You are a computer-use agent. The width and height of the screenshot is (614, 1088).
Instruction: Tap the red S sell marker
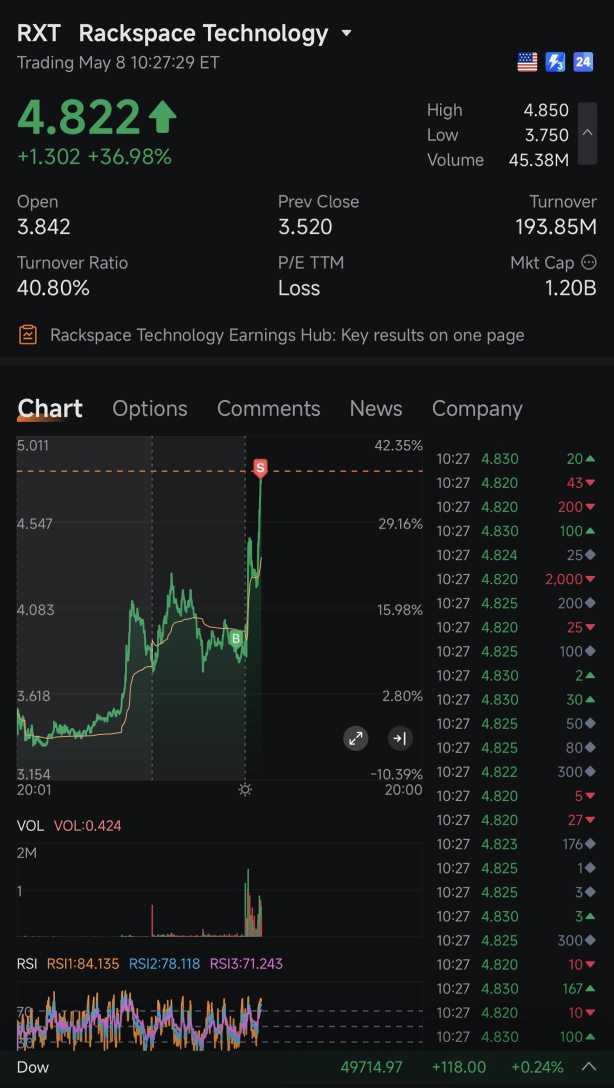tap(260, 468)
